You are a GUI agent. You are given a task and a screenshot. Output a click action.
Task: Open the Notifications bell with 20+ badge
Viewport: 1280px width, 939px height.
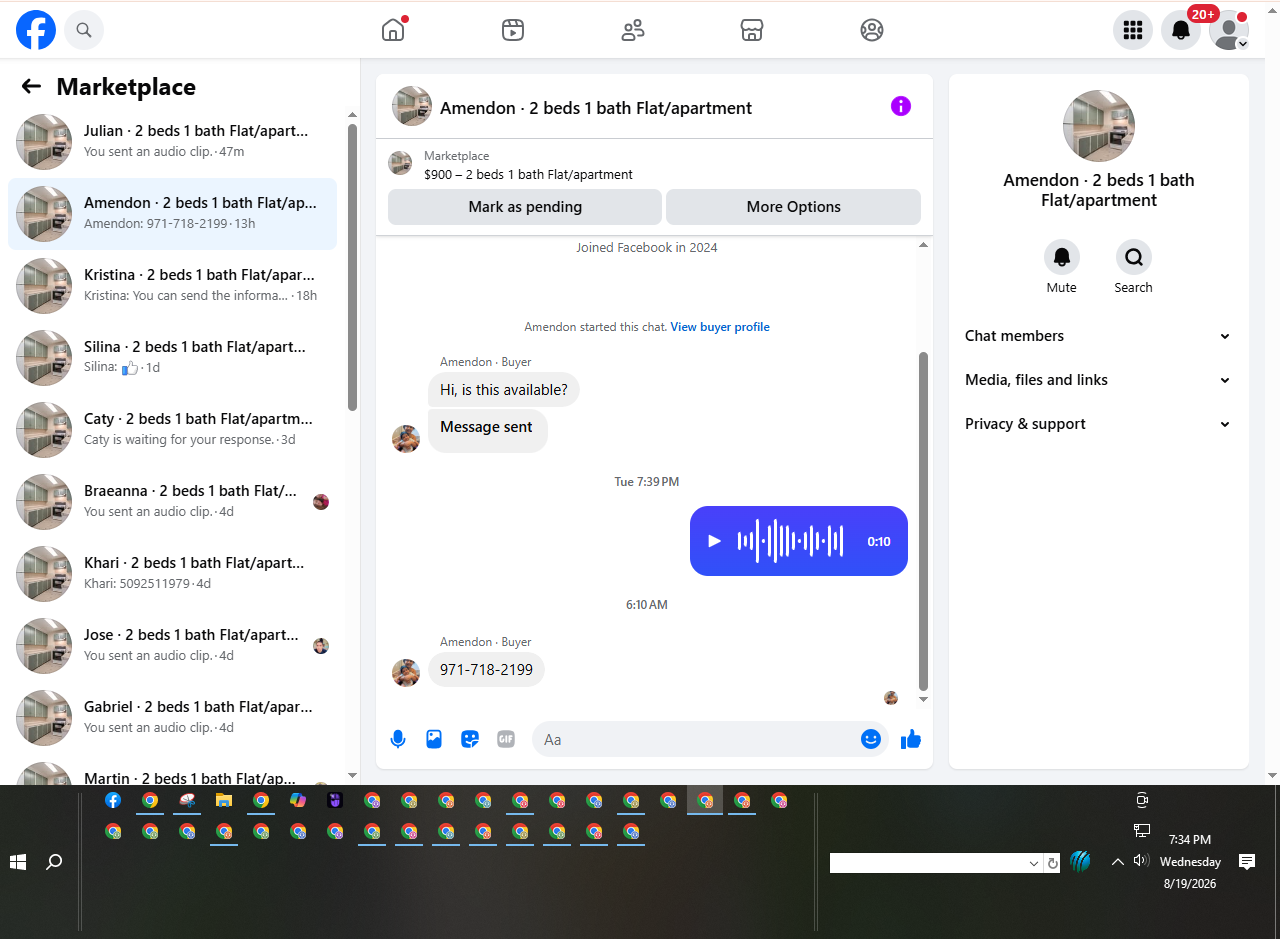click(x=1181, y=30)
